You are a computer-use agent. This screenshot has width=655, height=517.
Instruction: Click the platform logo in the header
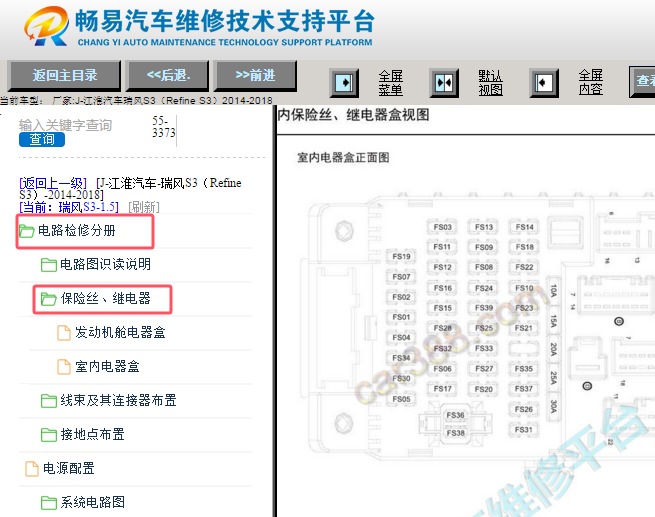point(199,26)
